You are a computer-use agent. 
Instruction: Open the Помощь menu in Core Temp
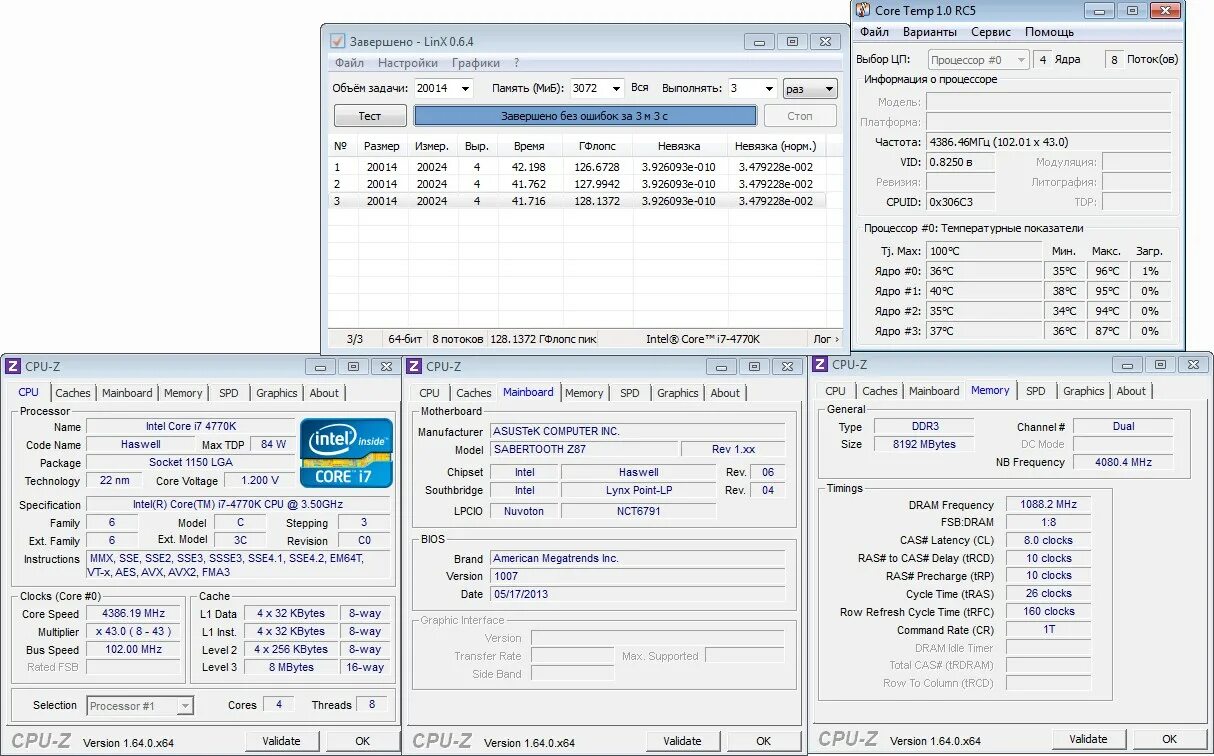pos(1049,32)
